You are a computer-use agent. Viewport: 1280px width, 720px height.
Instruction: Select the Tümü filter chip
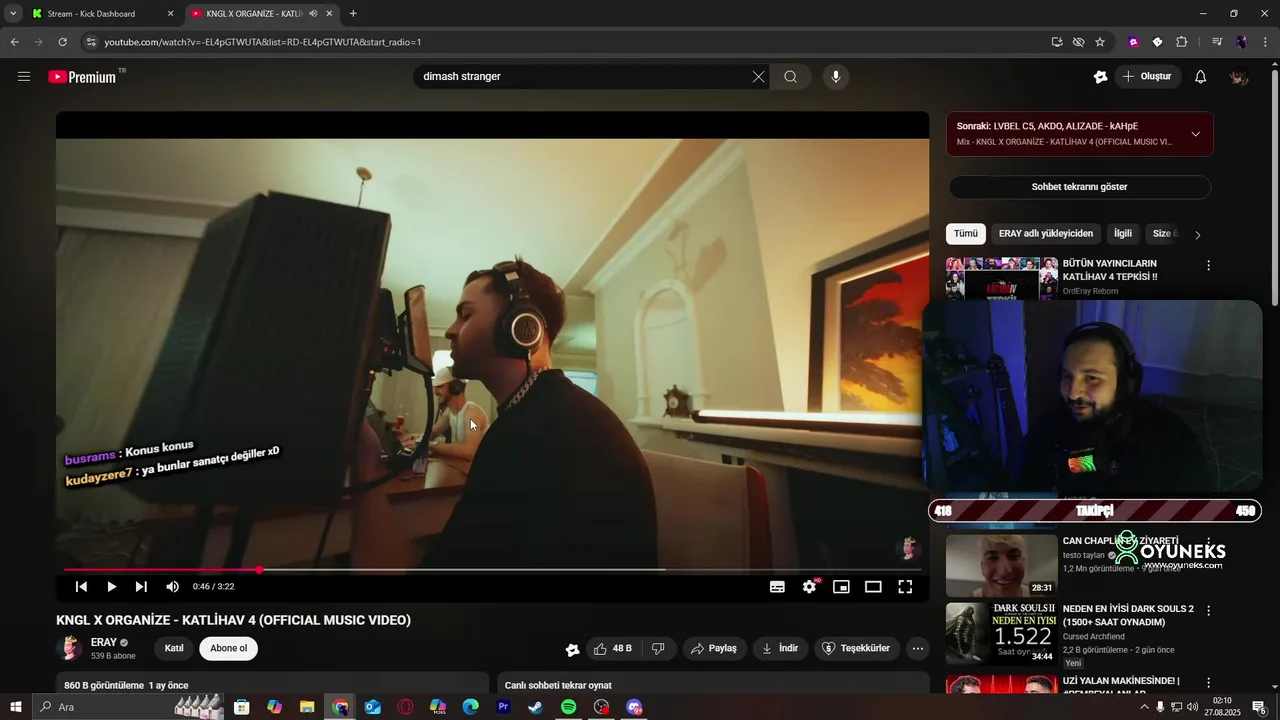click(965, 233)
